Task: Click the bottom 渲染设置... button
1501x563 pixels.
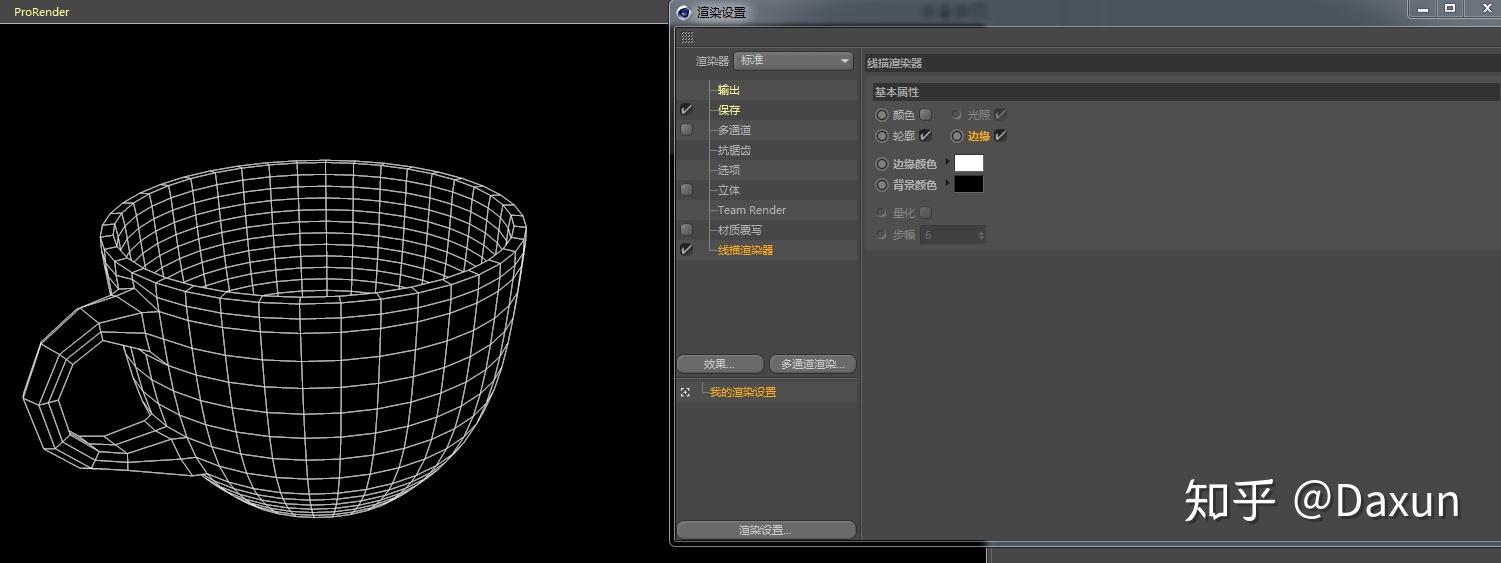Action: point(766,530)
